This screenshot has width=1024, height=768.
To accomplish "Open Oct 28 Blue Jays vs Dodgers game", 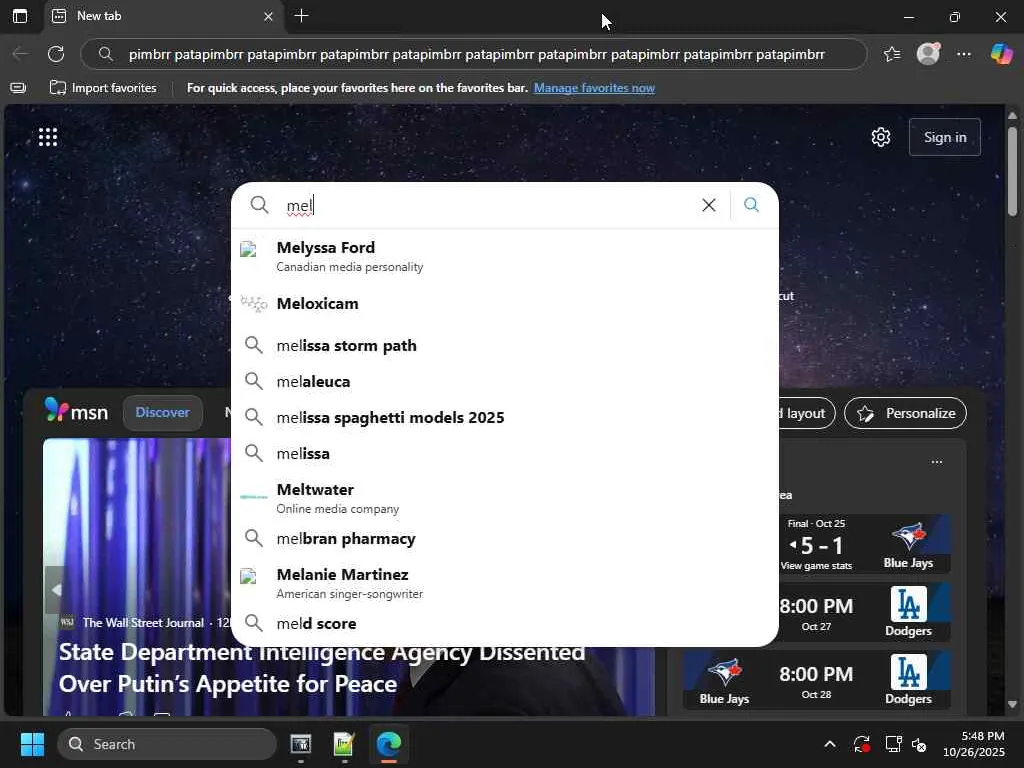I will coord(816,680).
